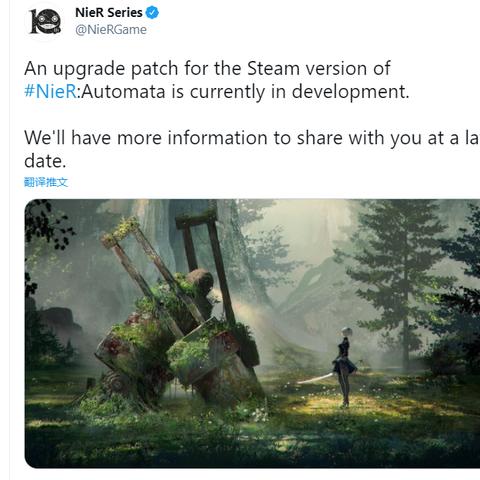Click the 翻译推文 translate tweet link
The image size is (480, 480).
(46, 182)
